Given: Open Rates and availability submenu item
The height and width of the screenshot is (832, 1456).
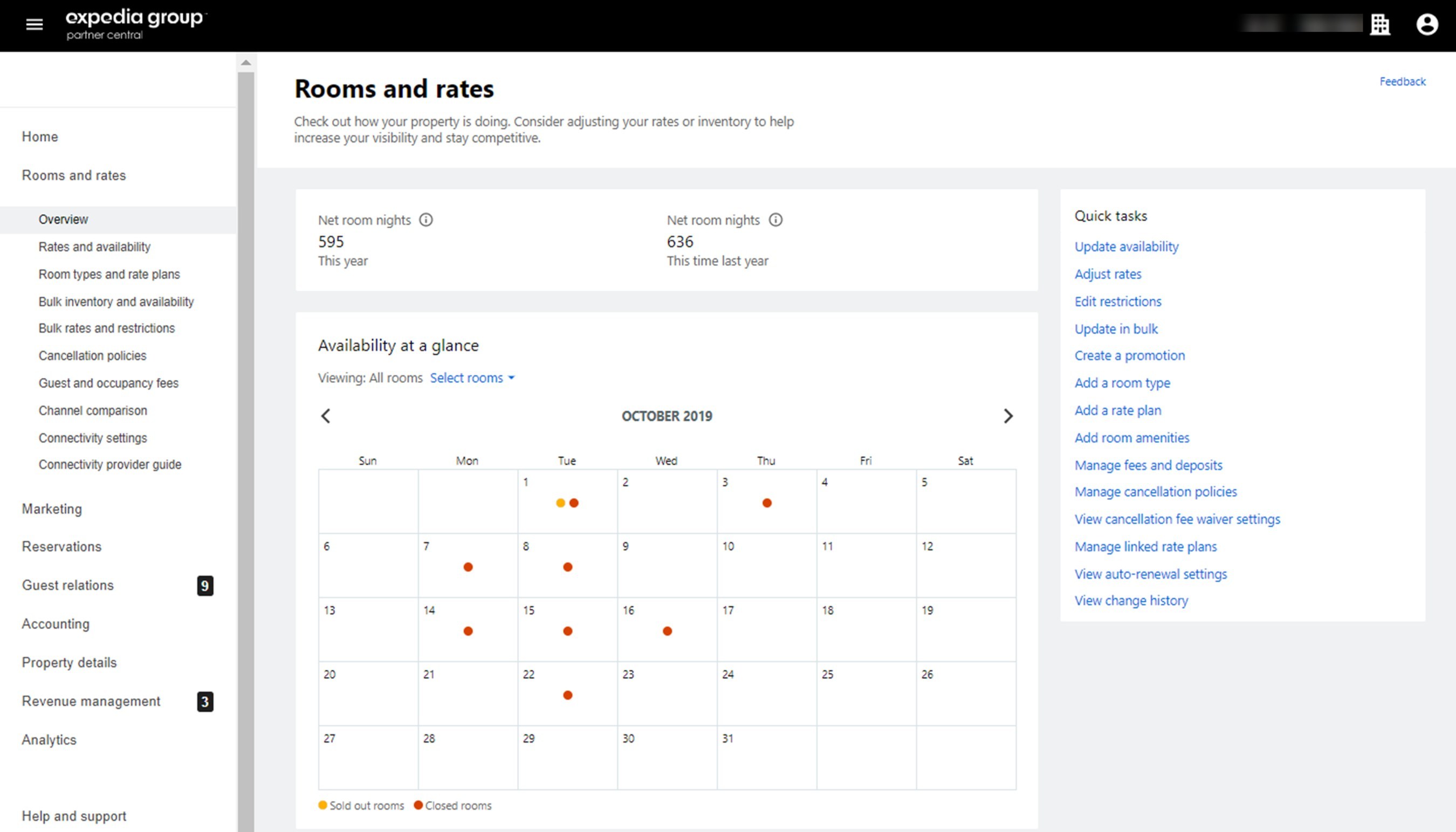Looking at the screenshot, I should pyautogui.click(x=94, y=247).
